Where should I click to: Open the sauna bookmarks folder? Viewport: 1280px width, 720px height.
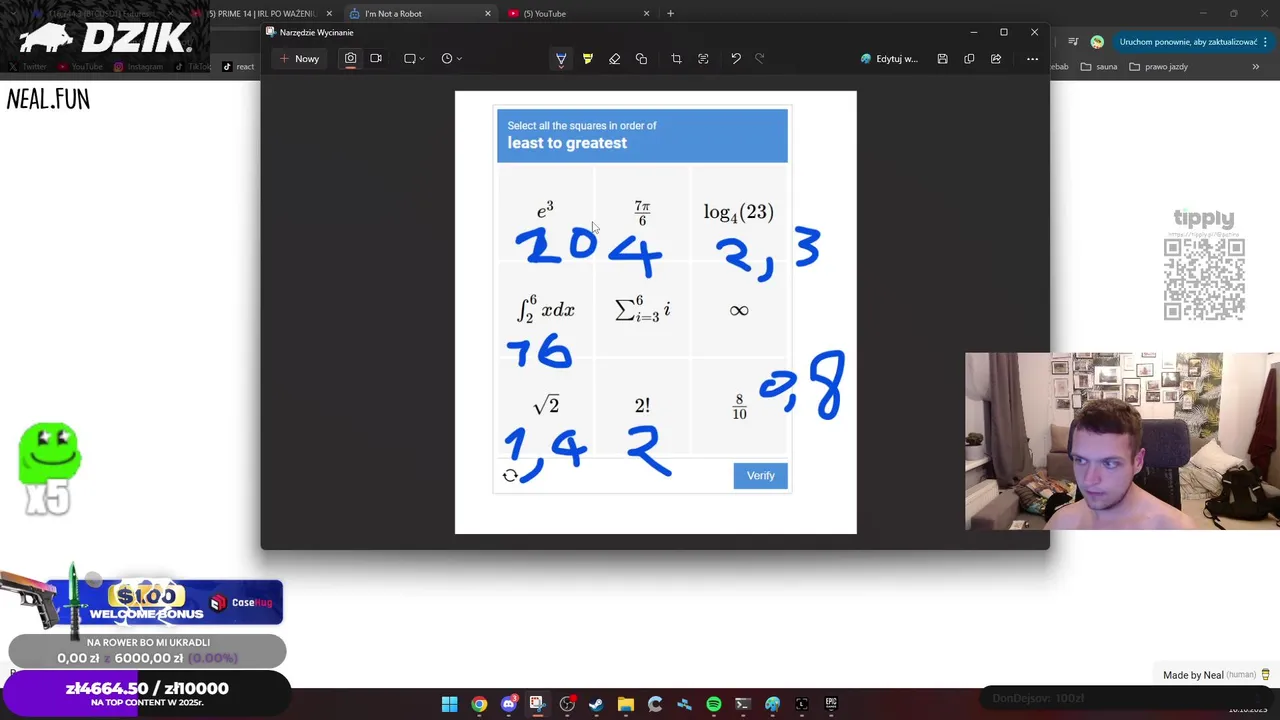[1100, 67]
